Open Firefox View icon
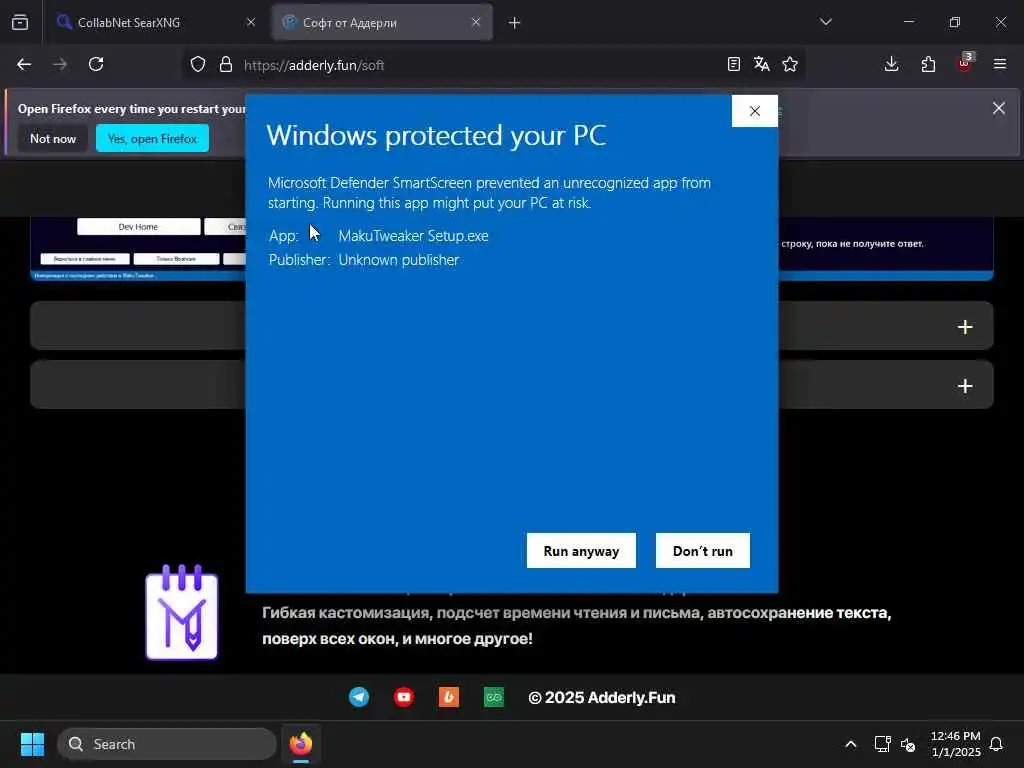 tap(20, 22)
